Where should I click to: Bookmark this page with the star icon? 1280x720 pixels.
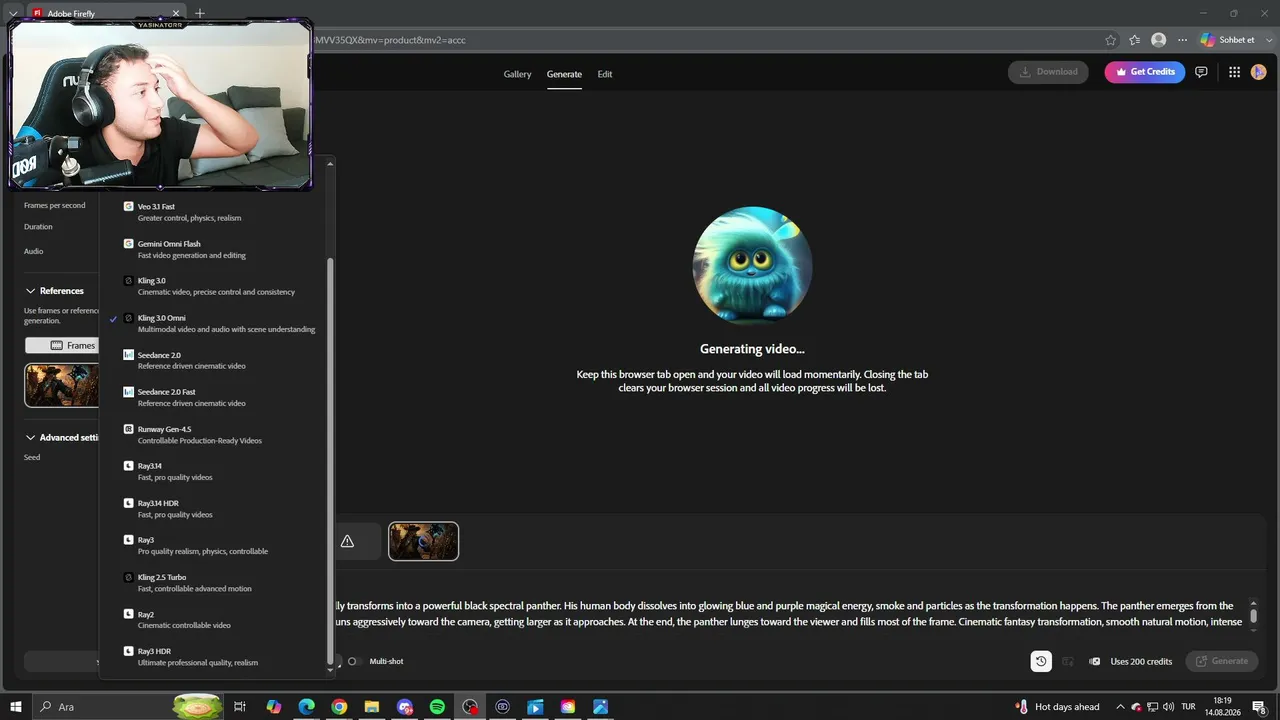(x=1111, y=40)
